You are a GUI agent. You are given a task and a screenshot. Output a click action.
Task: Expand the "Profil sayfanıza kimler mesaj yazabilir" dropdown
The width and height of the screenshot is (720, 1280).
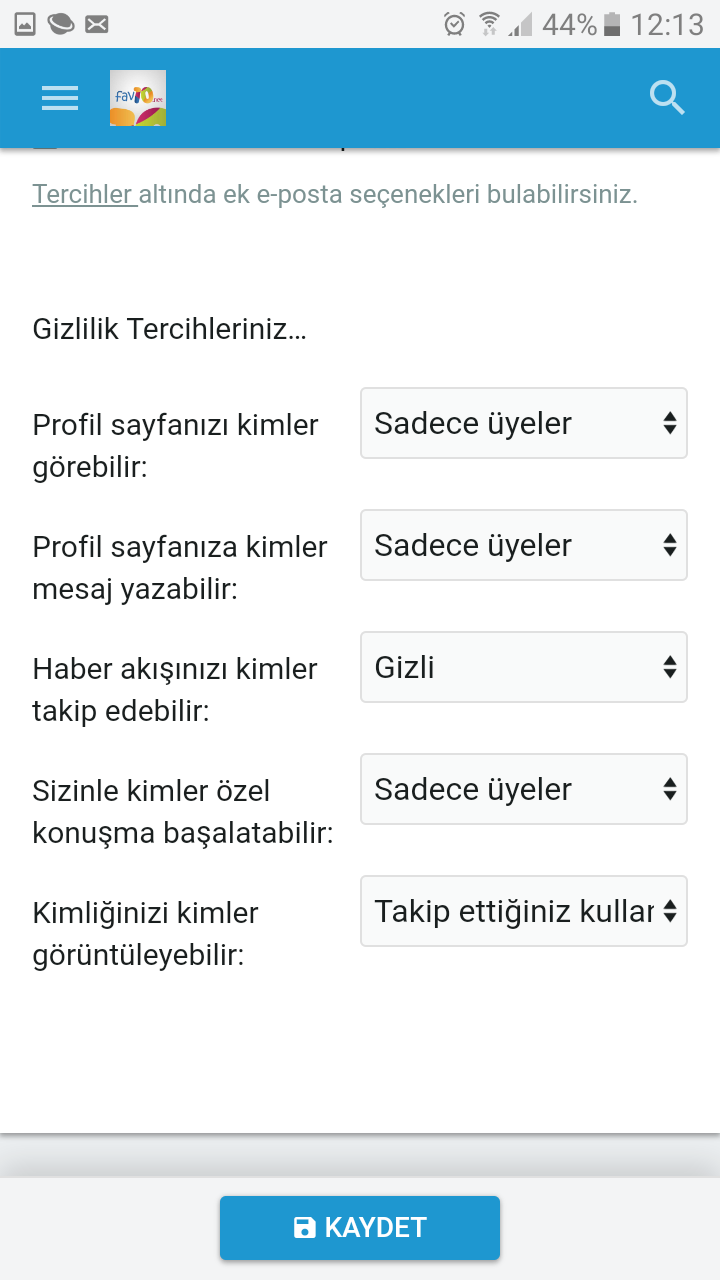(x=523, y=545)
